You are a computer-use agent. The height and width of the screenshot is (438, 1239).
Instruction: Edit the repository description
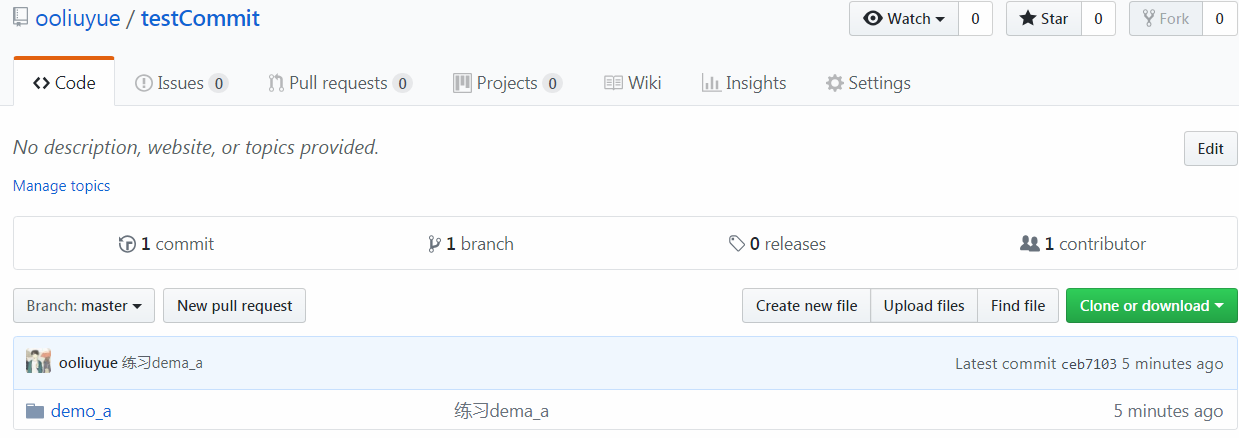(x=1210, y=148)
